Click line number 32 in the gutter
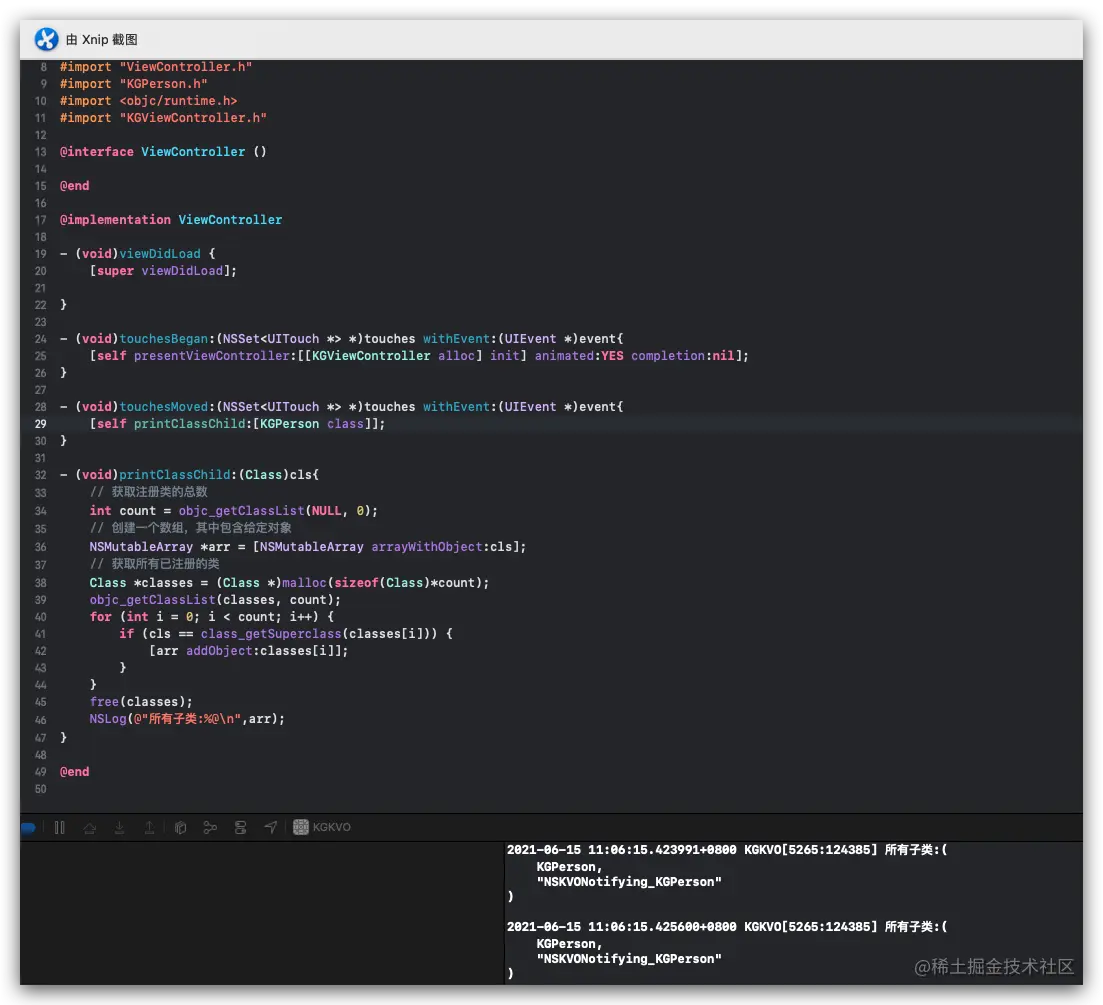This screenshot has height=1005, width=1103. pyautogui.click(x=41, y=475)
